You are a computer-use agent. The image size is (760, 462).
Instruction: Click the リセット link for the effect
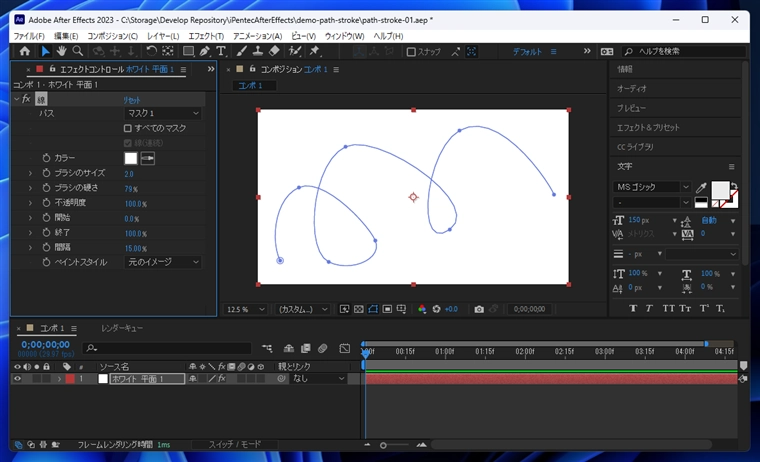132,100
